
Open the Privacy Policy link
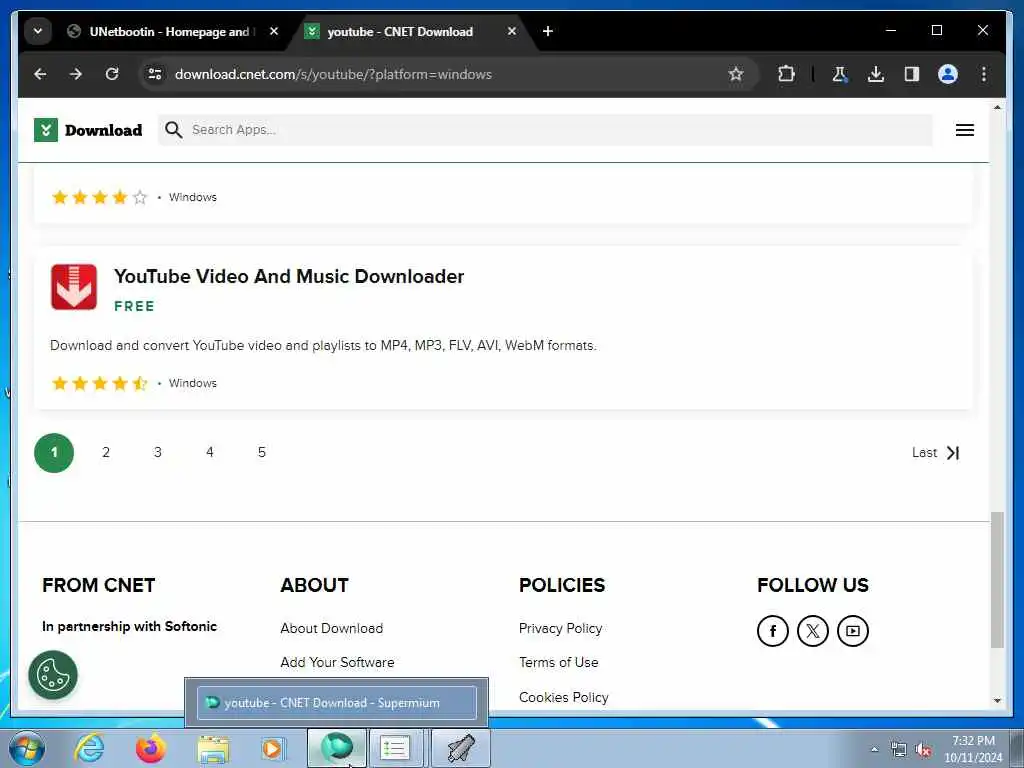point(560,628)
